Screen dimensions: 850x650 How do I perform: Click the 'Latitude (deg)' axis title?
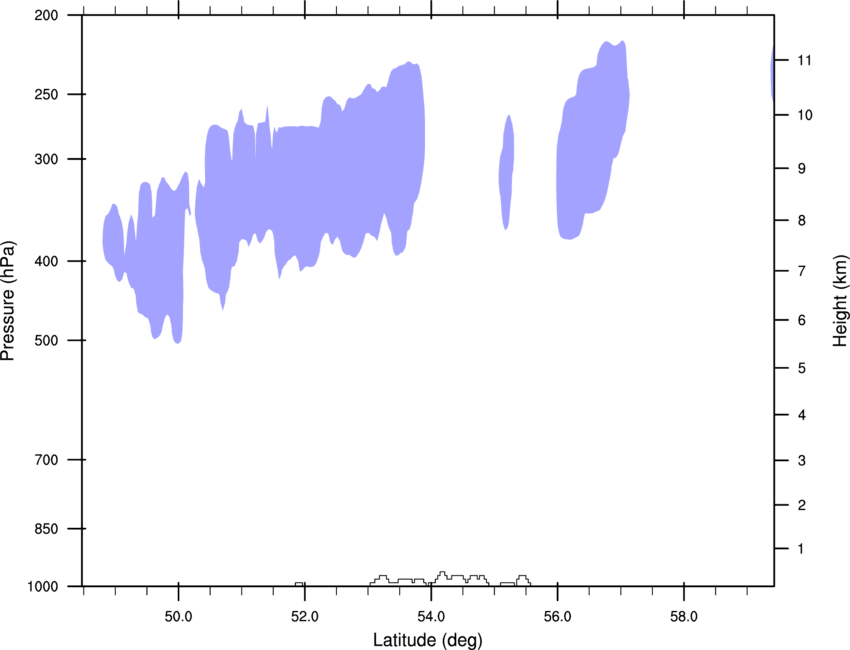427,640
